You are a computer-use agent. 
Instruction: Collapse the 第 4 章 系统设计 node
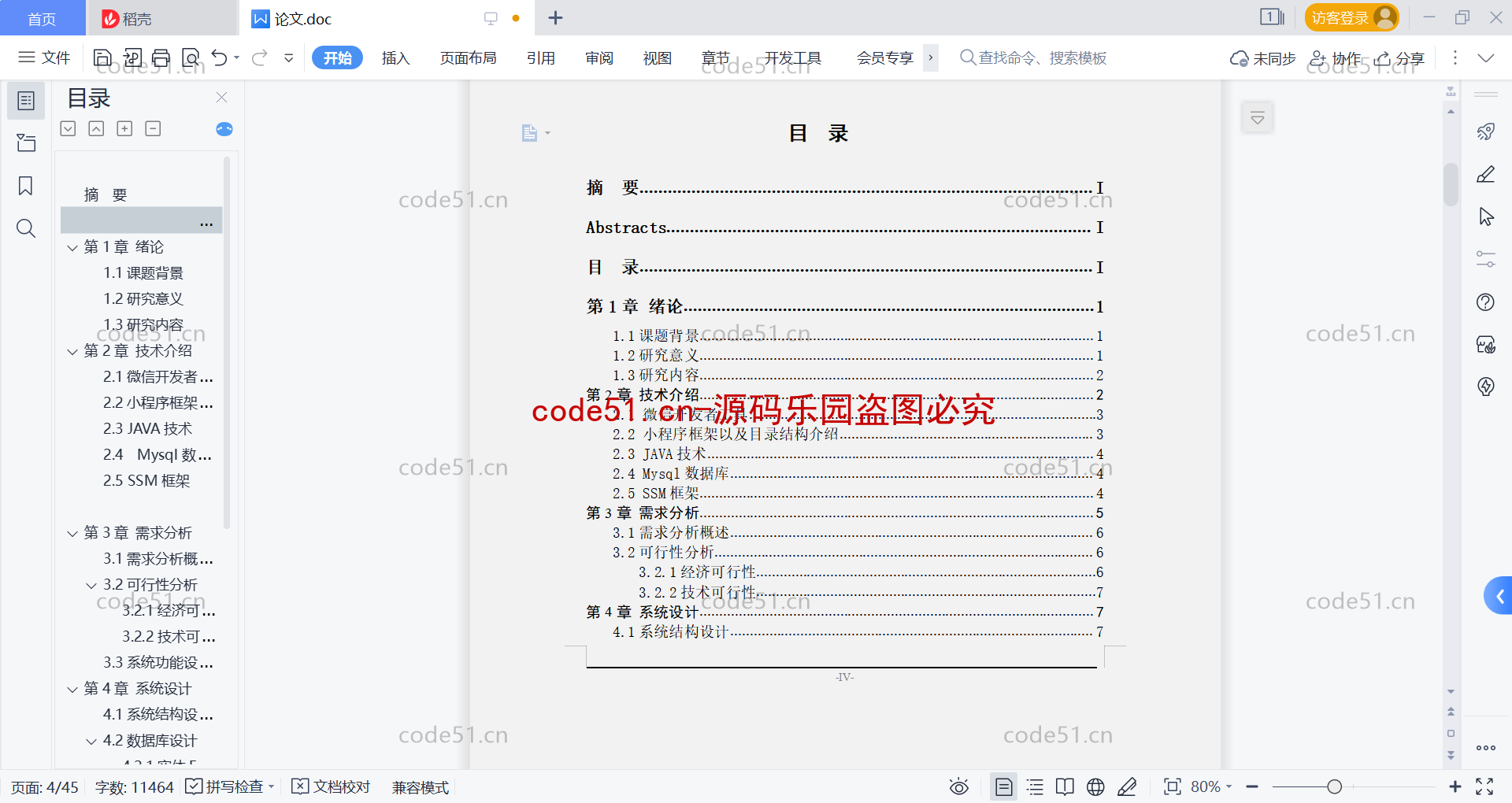pyautogui.click(x=72, y=689)
